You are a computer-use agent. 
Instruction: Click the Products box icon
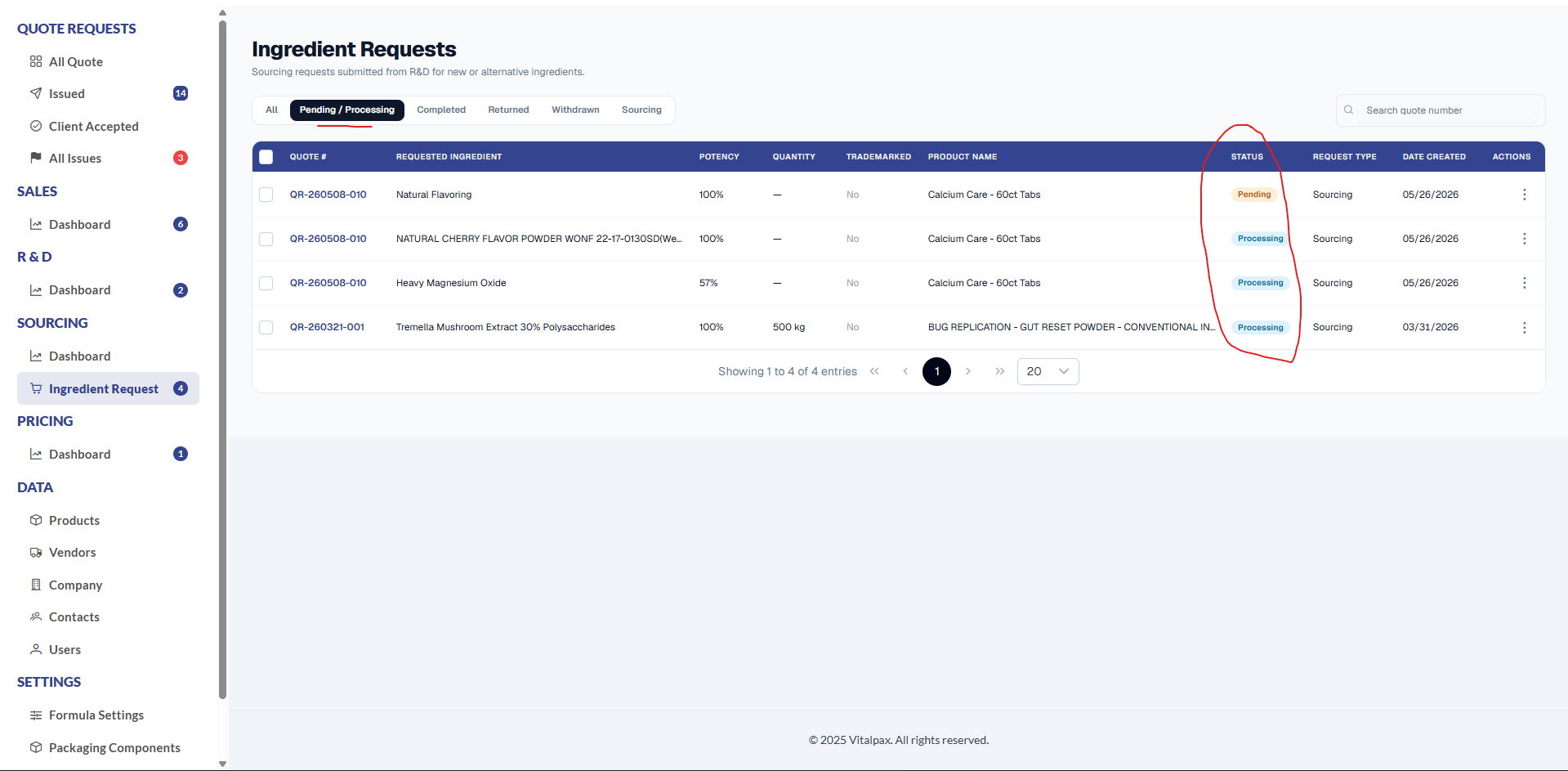click(36, 520)
